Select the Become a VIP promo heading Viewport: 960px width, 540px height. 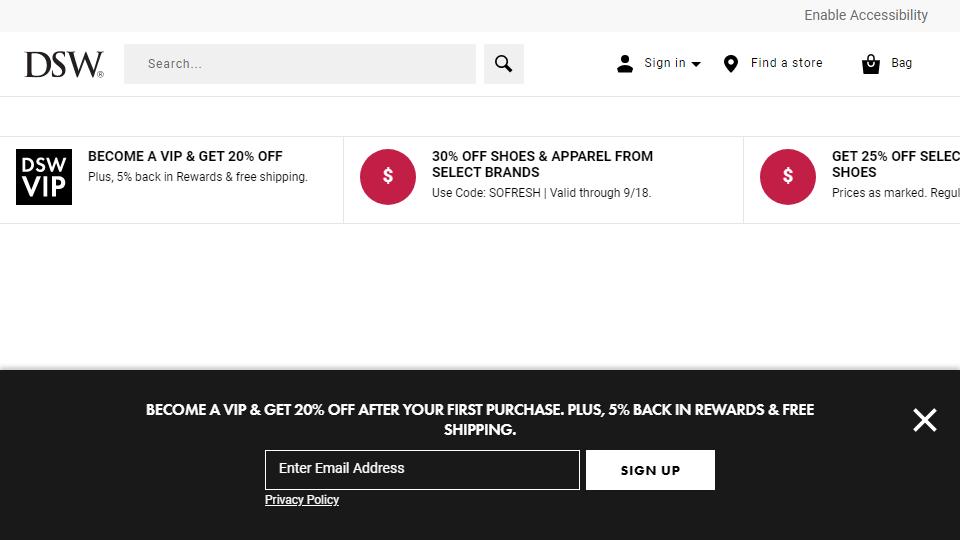click(186, 156)
